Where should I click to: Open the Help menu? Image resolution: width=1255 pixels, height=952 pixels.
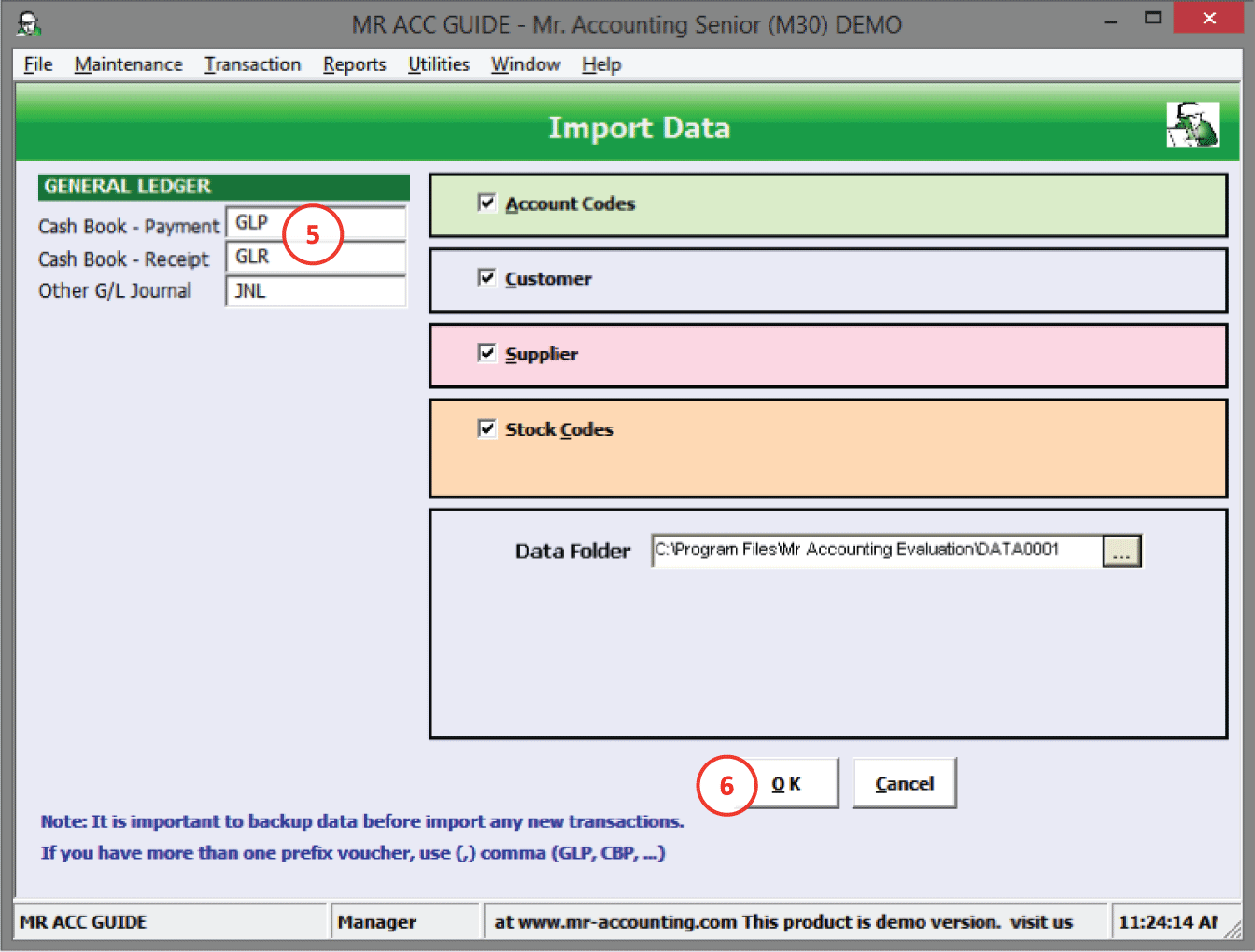(601, 64)
